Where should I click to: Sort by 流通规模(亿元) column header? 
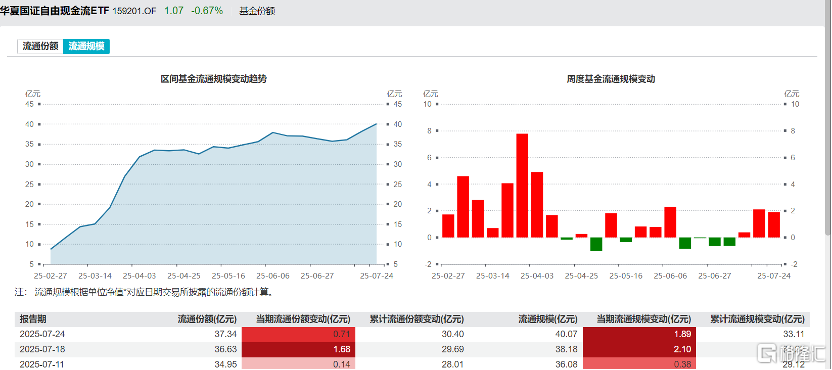(x=548, y=319)
